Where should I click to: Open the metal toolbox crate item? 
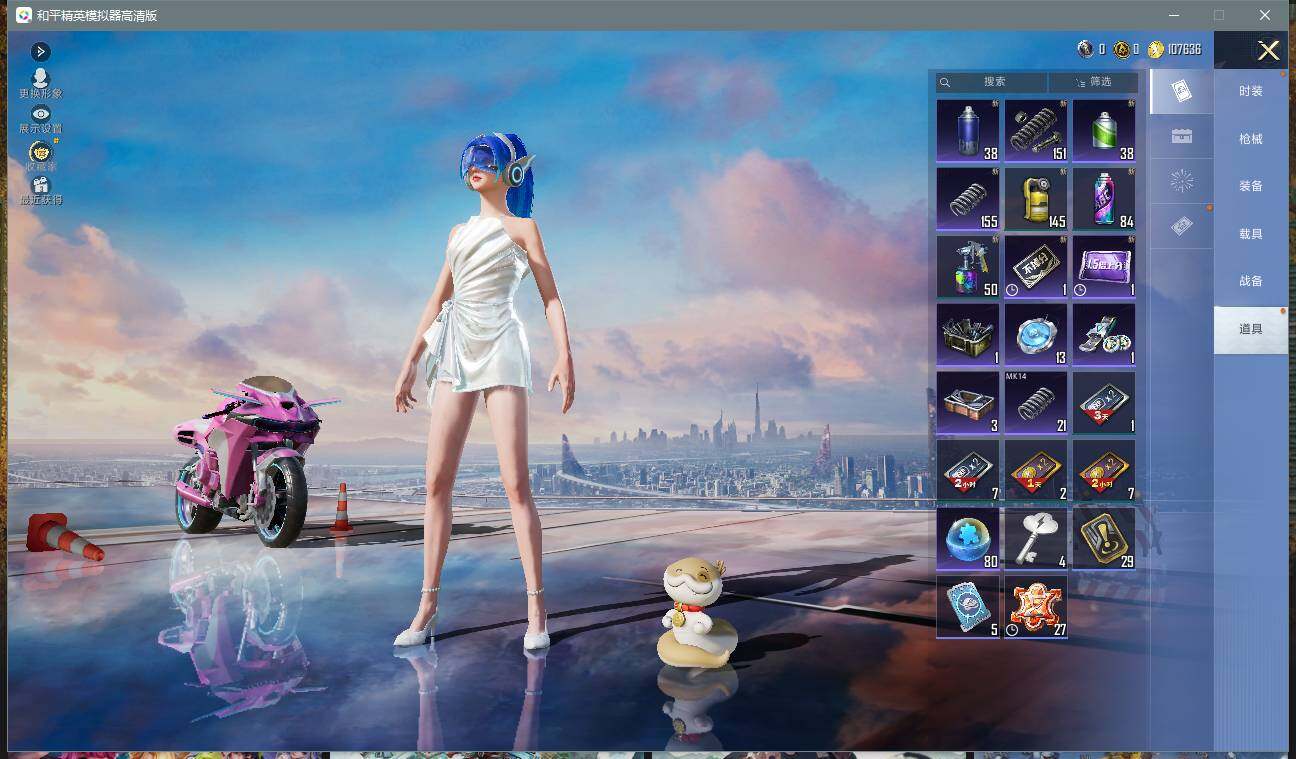pyautogui.click(x=968, y=334)
